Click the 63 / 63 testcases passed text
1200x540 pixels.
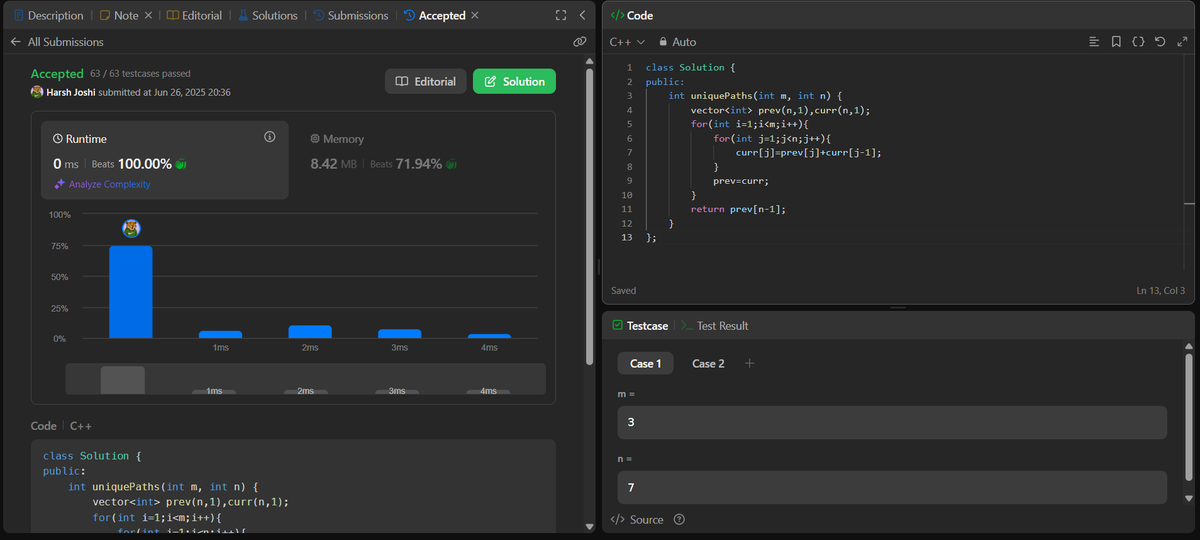click(140, 74)
